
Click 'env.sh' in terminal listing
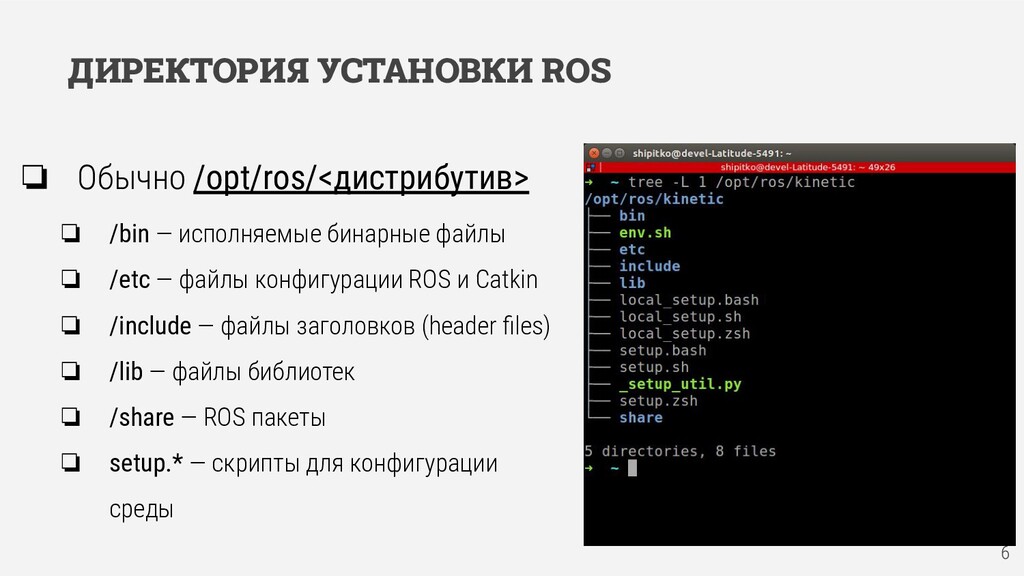click(645, 232)
